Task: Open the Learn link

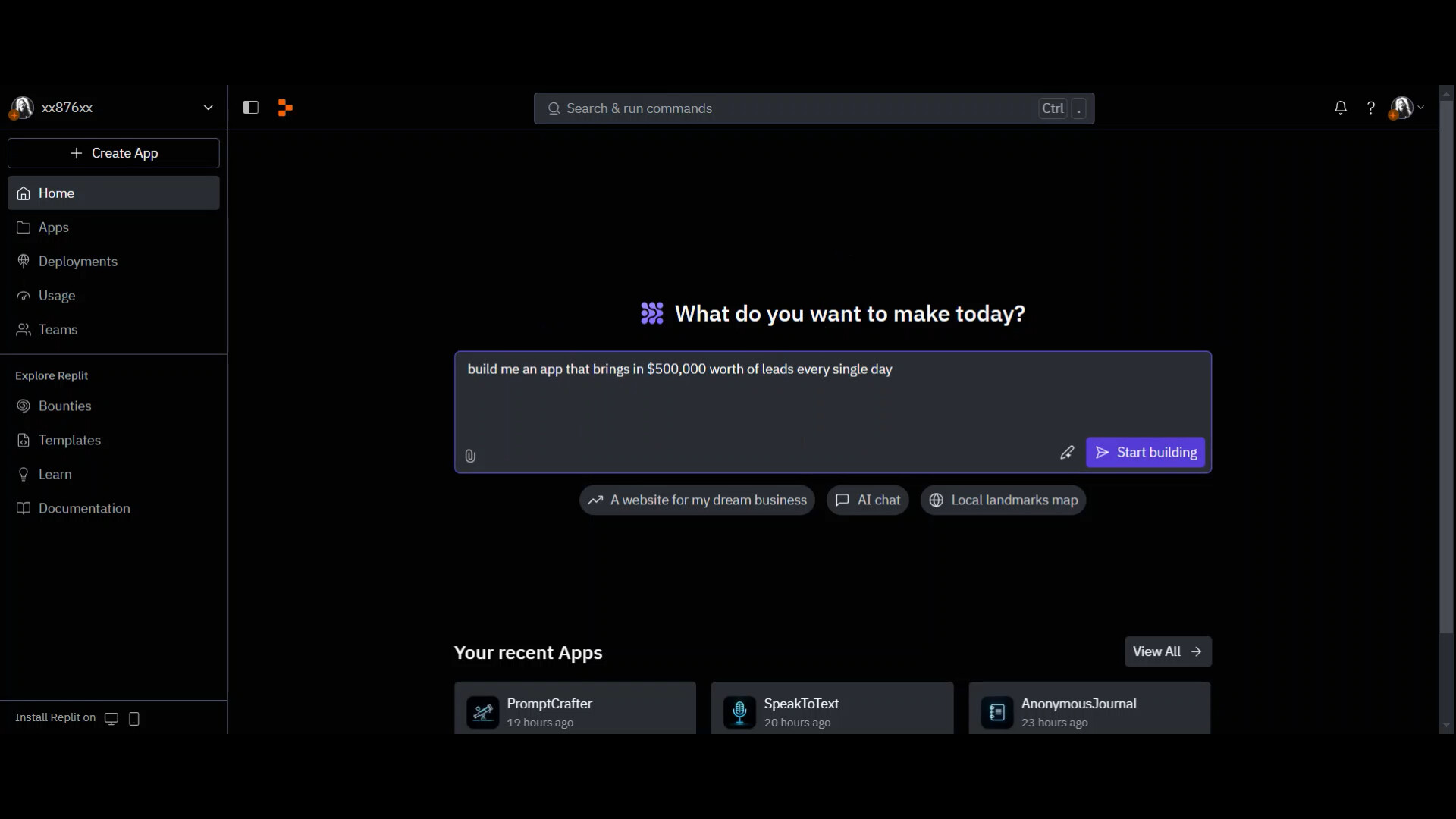Action: point(114,475)
